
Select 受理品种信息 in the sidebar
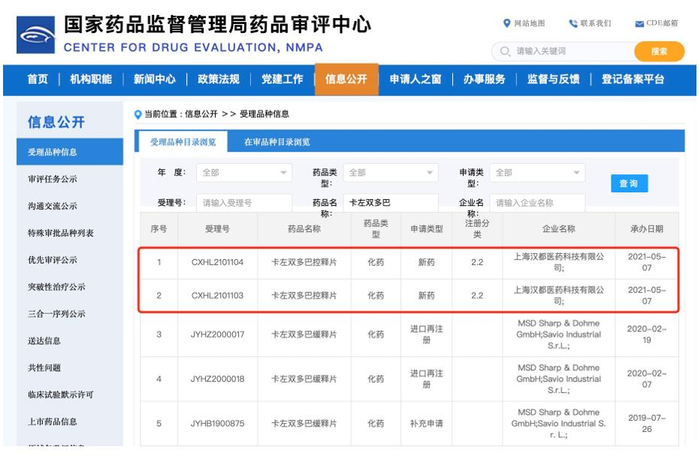[70, 152]
